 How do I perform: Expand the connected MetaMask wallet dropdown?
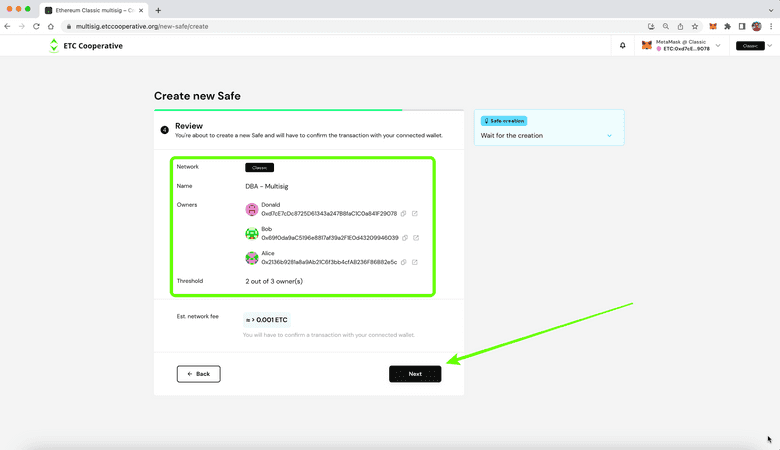click(x=718, y=45)
